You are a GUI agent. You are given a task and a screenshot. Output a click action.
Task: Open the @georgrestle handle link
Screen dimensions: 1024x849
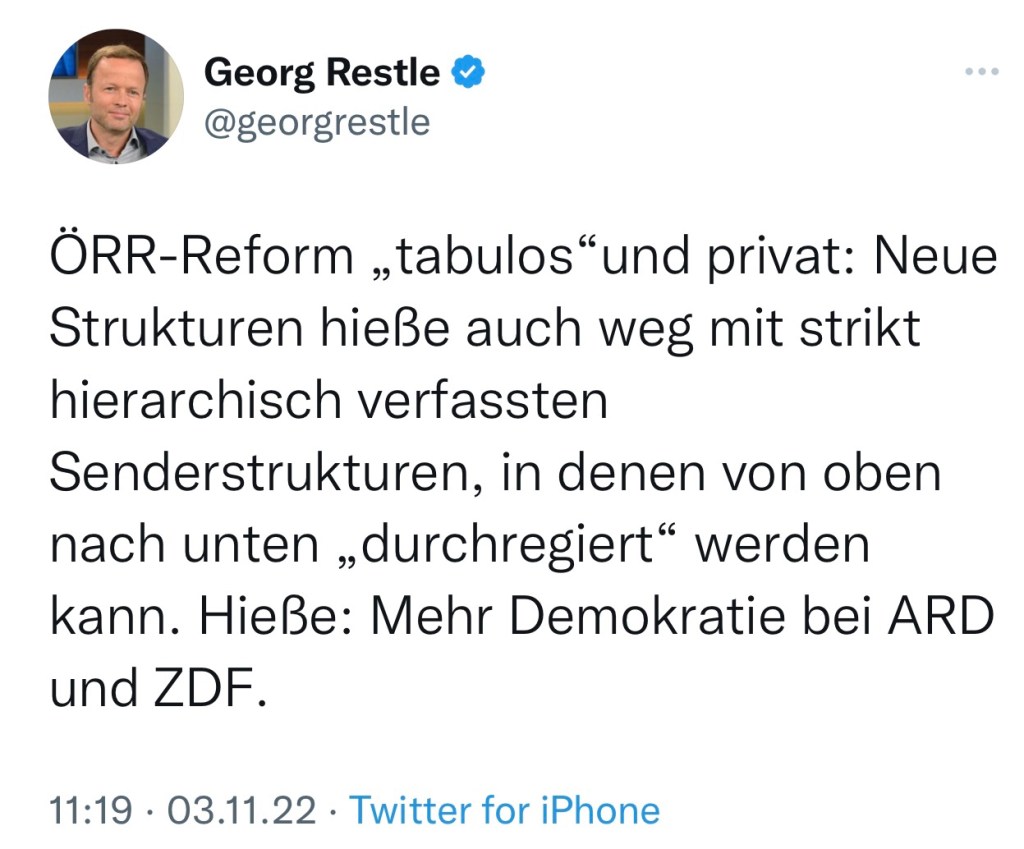[317, 122]
